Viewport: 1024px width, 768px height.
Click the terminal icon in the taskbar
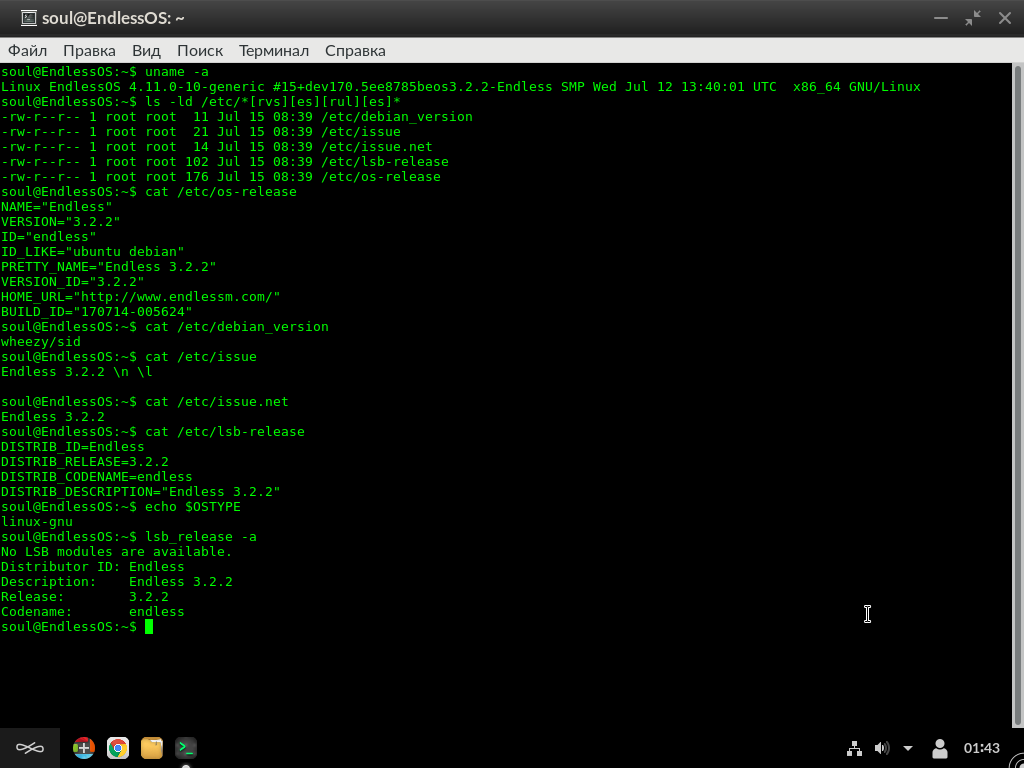tap(186, 748)
